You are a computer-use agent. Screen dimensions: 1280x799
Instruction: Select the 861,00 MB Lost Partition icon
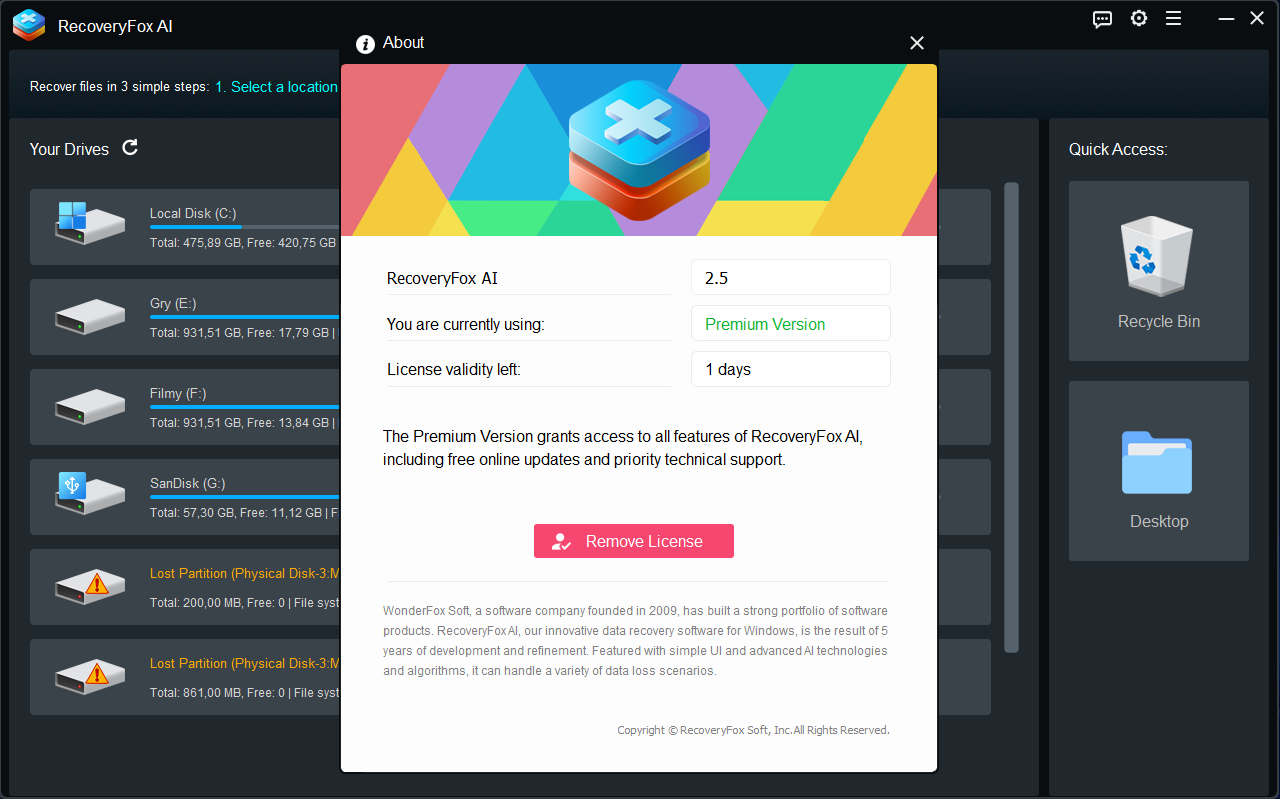click(89, 675)
